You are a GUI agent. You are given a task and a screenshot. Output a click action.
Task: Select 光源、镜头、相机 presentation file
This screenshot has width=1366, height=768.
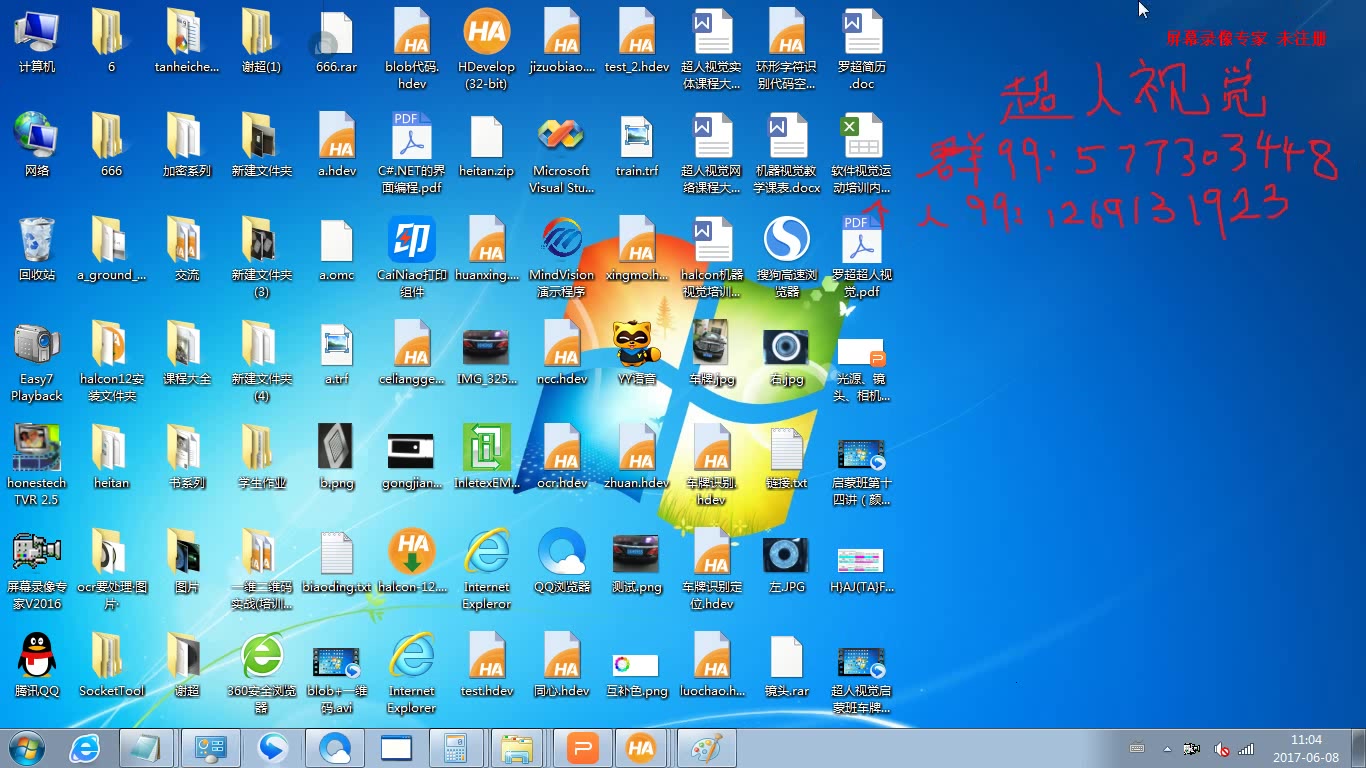(x=862, y=369)
